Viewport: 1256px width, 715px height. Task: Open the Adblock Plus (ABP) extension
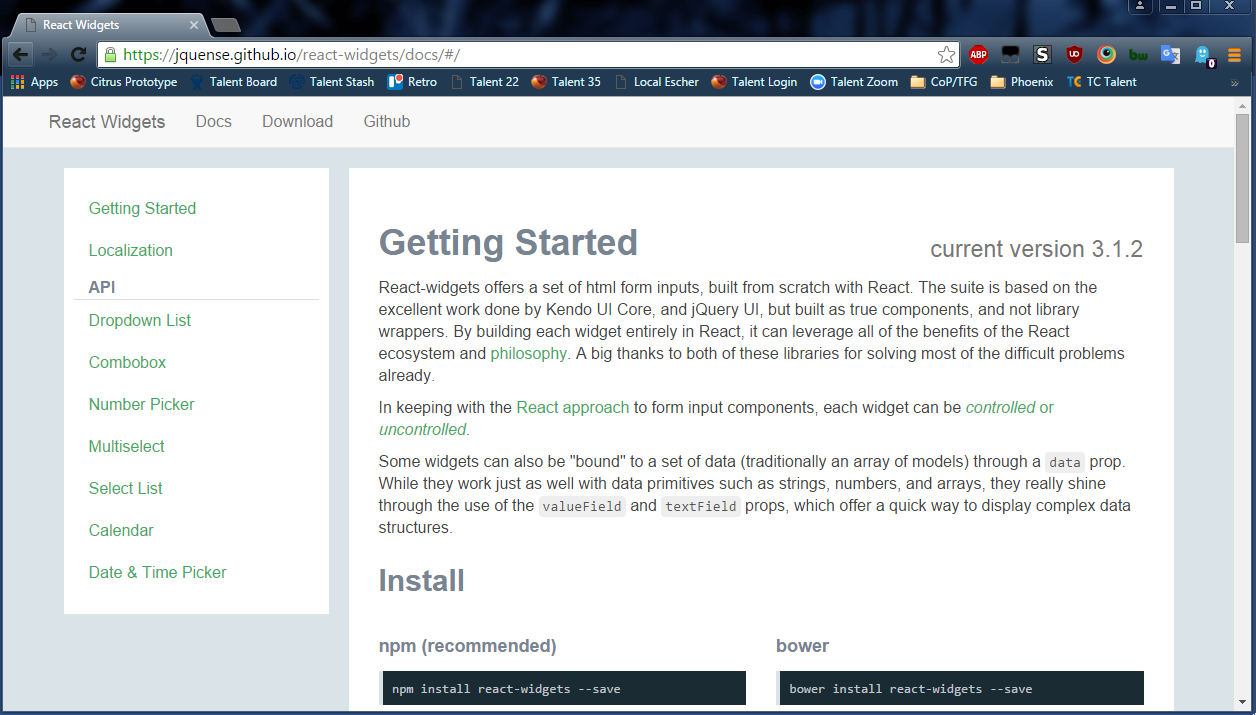pos(978,55)
